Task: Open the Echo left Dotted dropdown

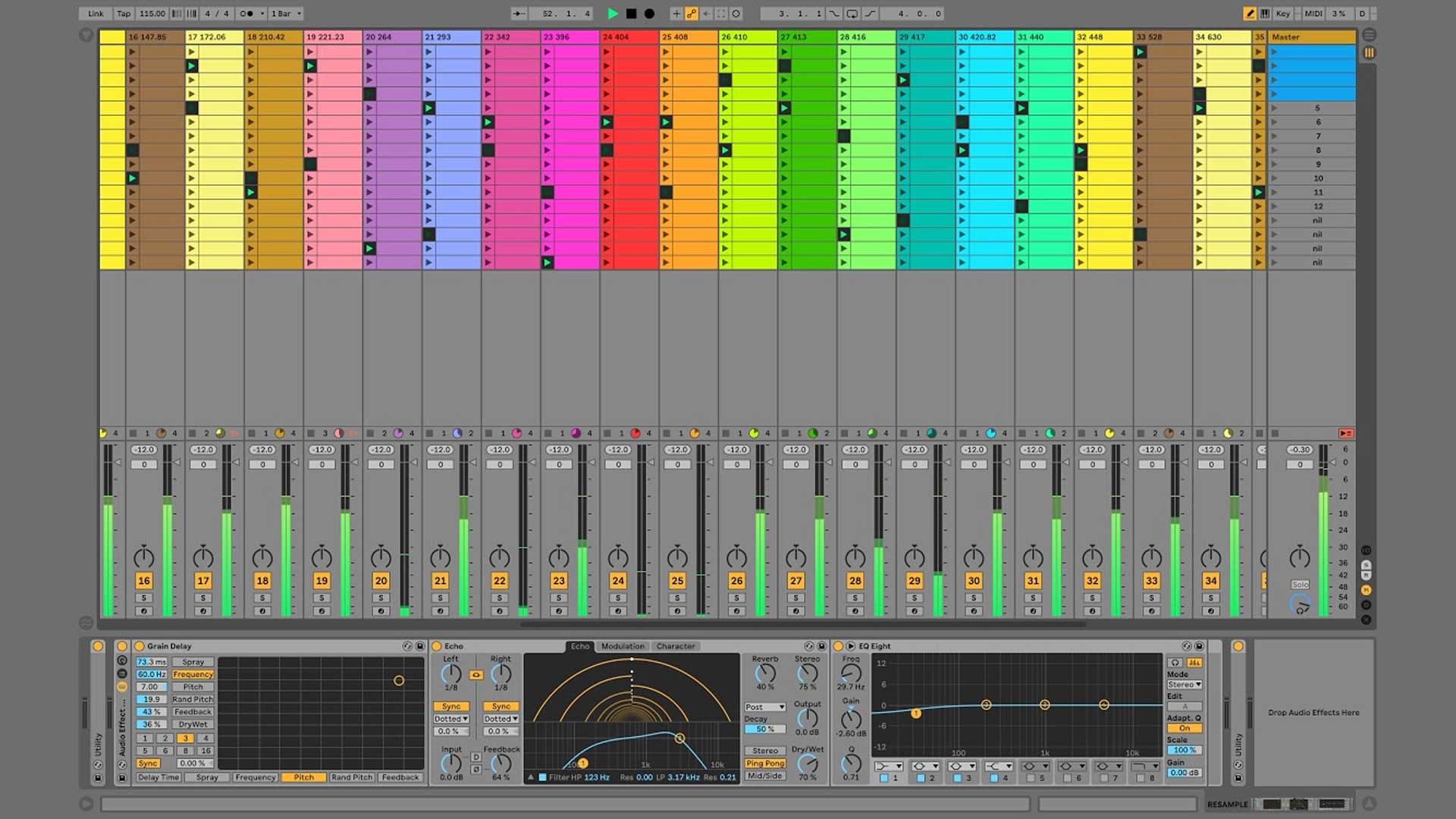Action: pos(451,719)
